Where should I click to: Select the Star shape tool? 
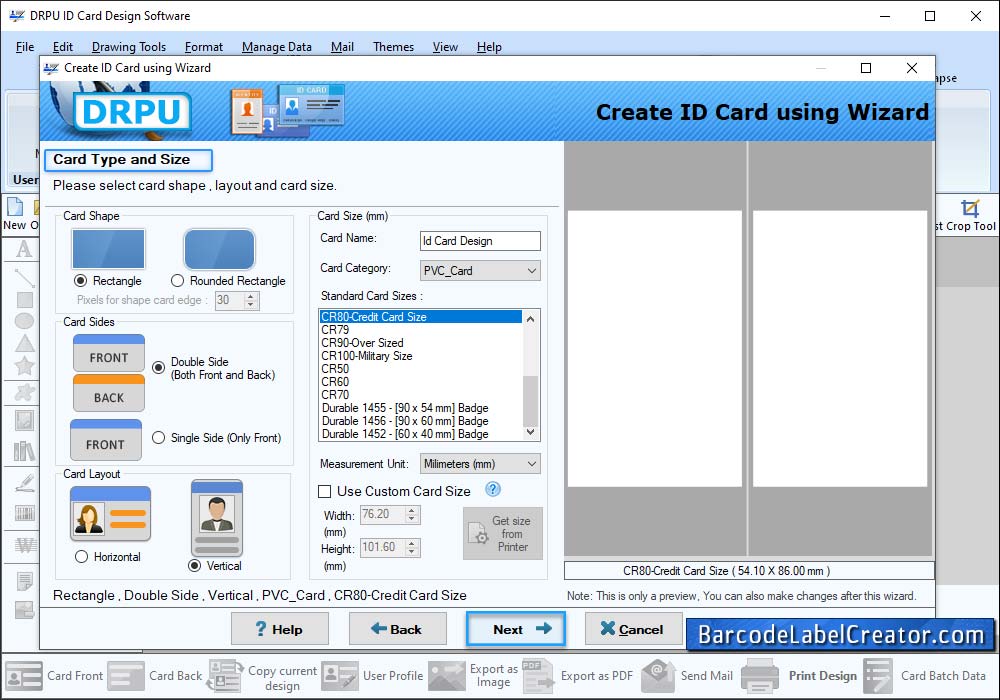24,365
